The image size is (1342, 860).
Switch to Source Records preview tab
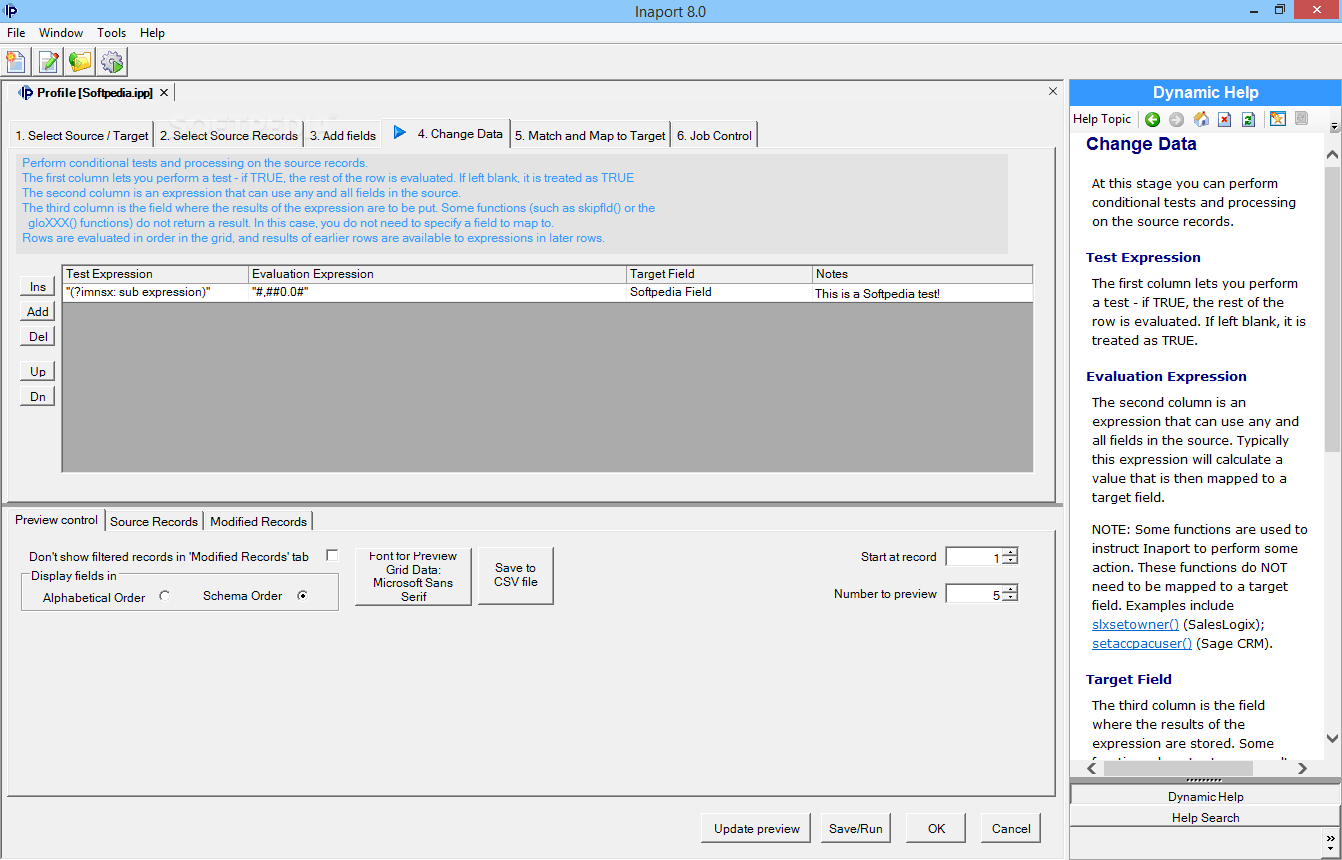154,521
